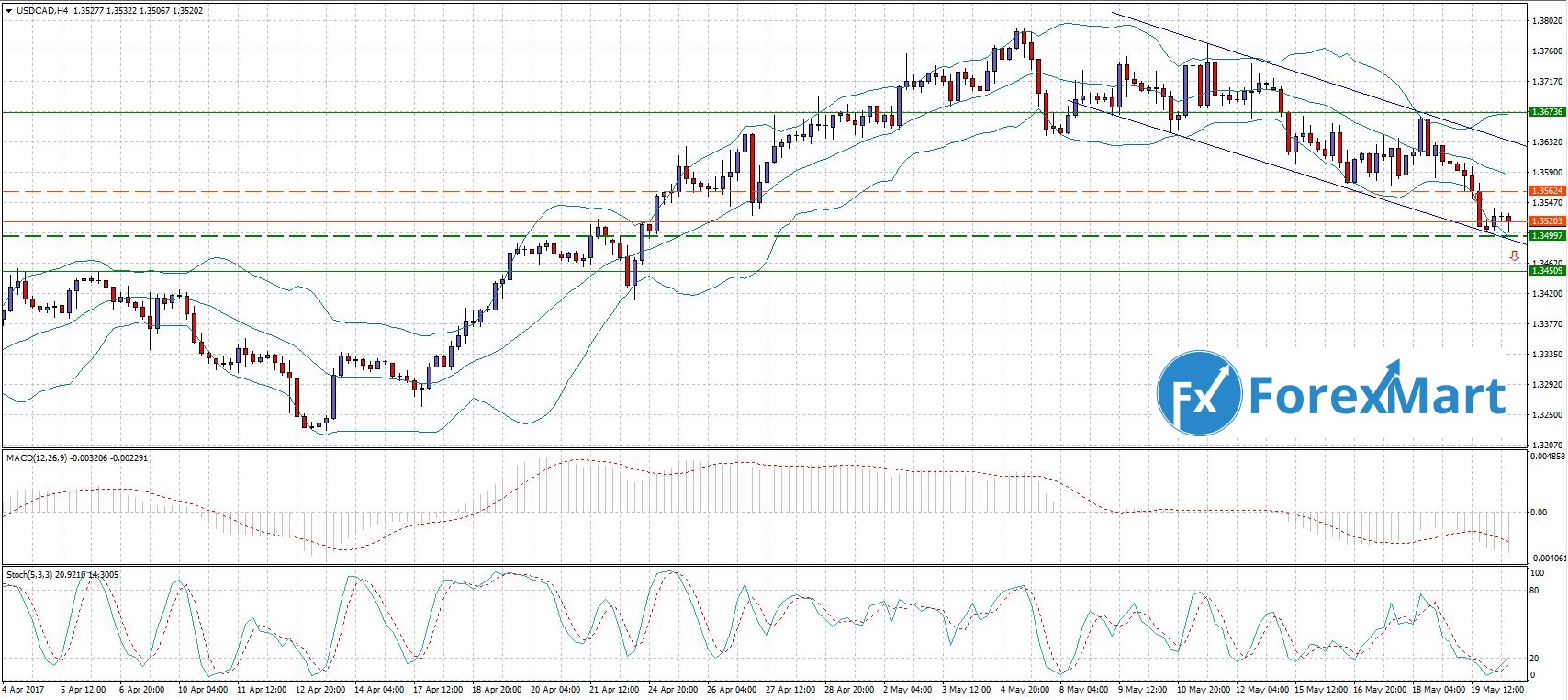This screenshot has height=700, width=1568.
Task: Click the 10 Apr 04:00 time label
Action: coord(203,689)
